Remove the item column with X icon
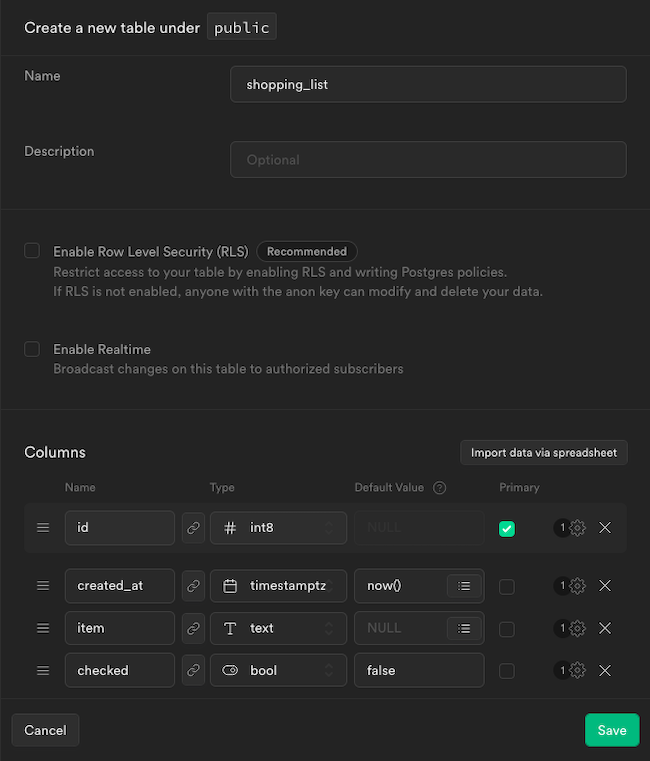The width and height of the screenshot is (650, 761). [x=605, y=628]
